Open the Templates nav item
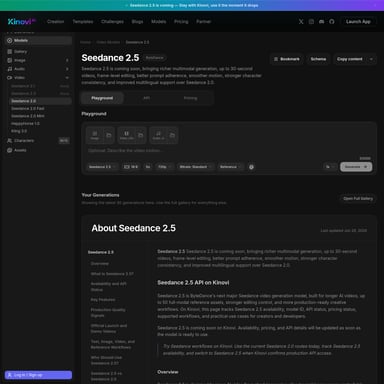 pos(83,22)
